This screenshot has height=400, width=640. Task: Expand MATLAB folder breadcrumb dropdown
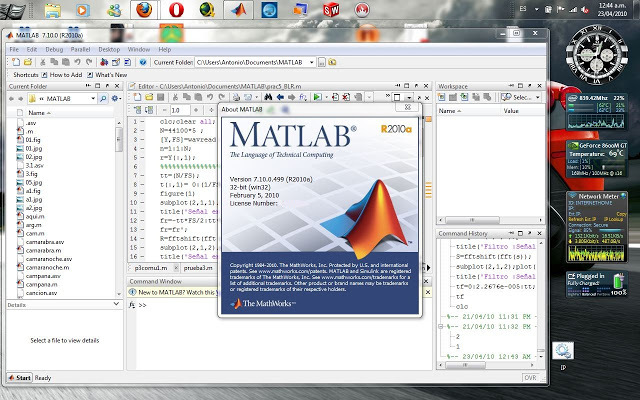[93, 98]
